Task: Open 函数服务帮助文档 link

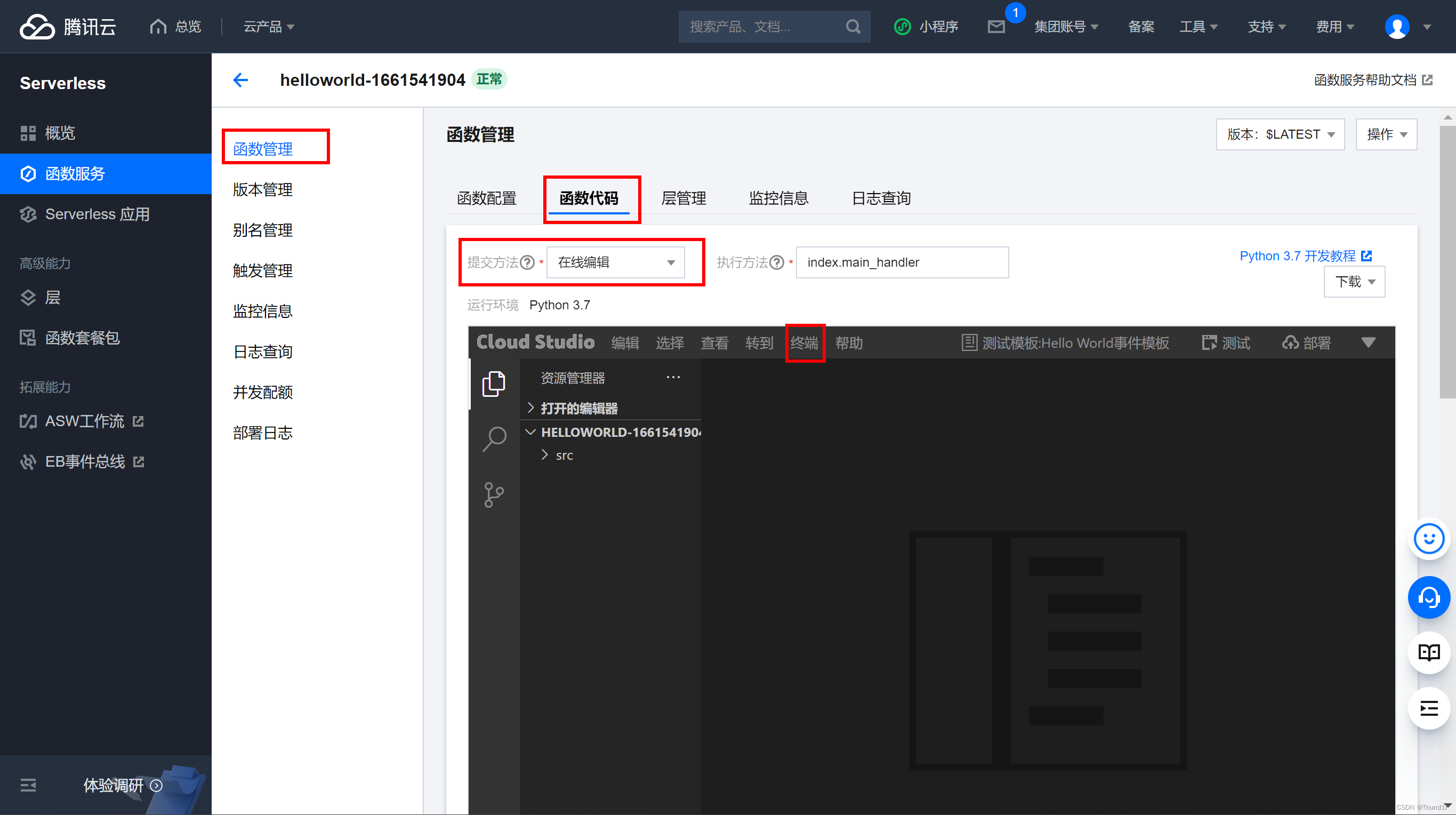Action: click(x=1373, y=80)
